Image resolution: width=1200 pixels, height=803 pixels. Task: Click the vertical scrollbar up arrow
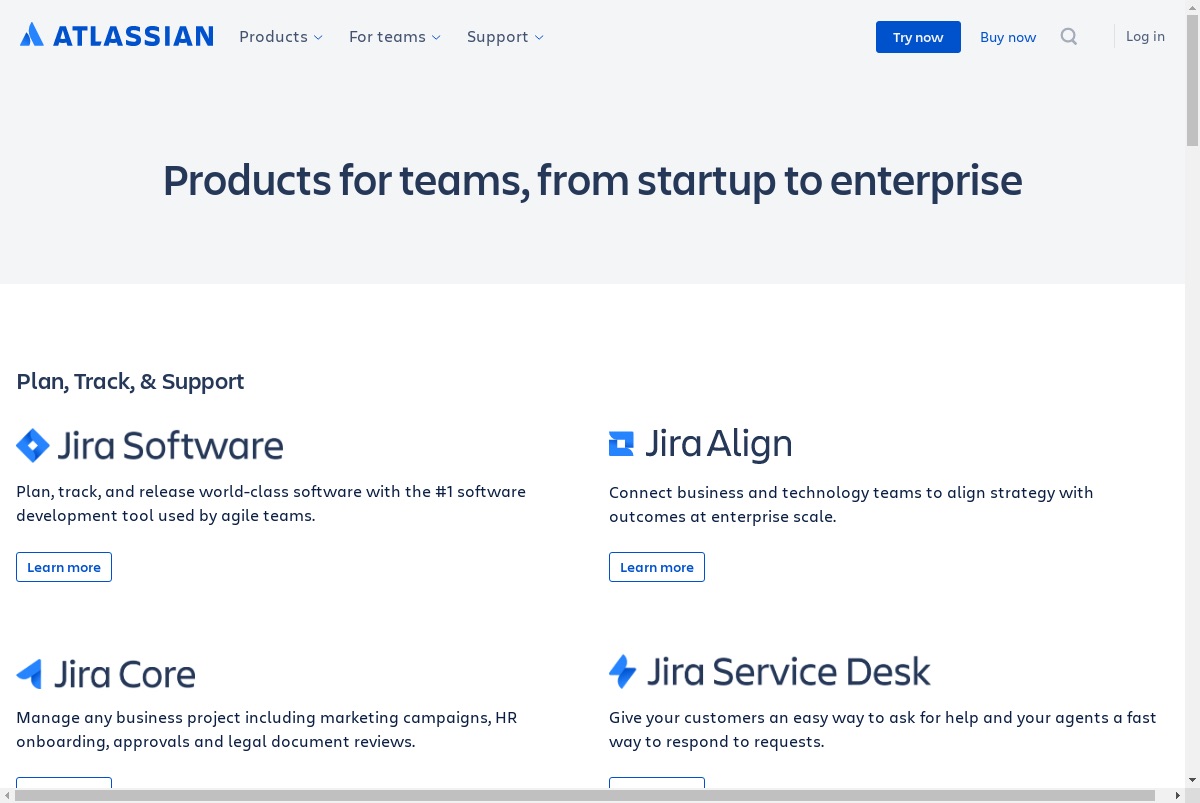click(1192, 7)
